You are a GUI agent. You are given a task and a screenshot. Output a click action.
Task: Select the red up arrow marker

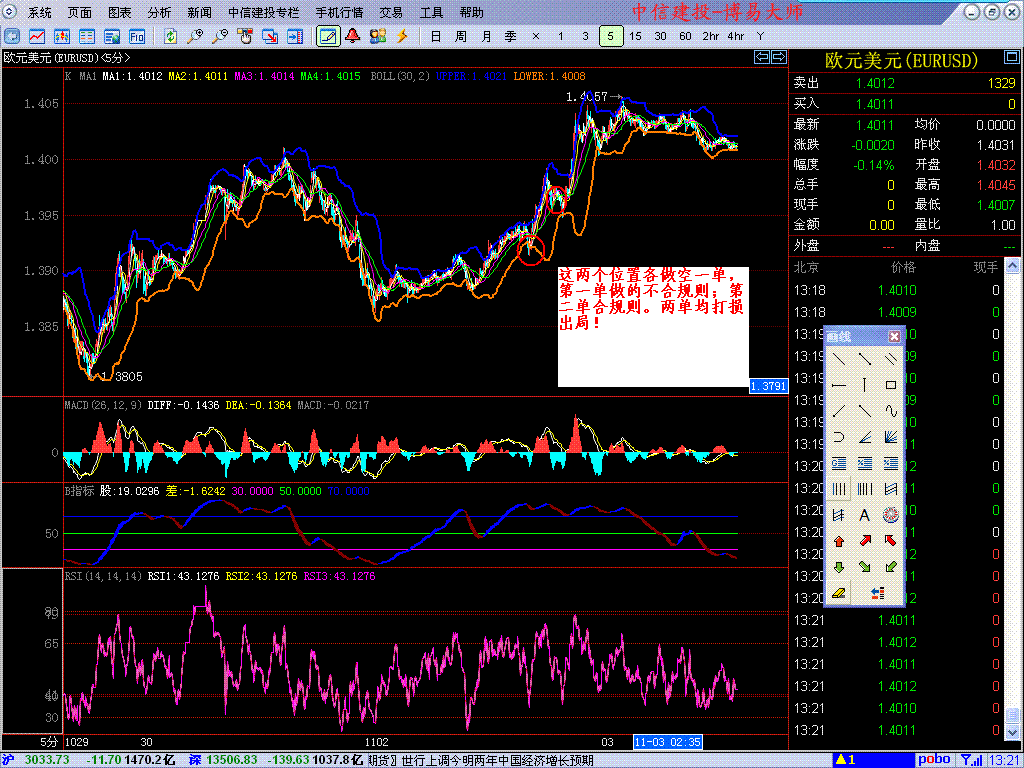click(x=839, y=540)
